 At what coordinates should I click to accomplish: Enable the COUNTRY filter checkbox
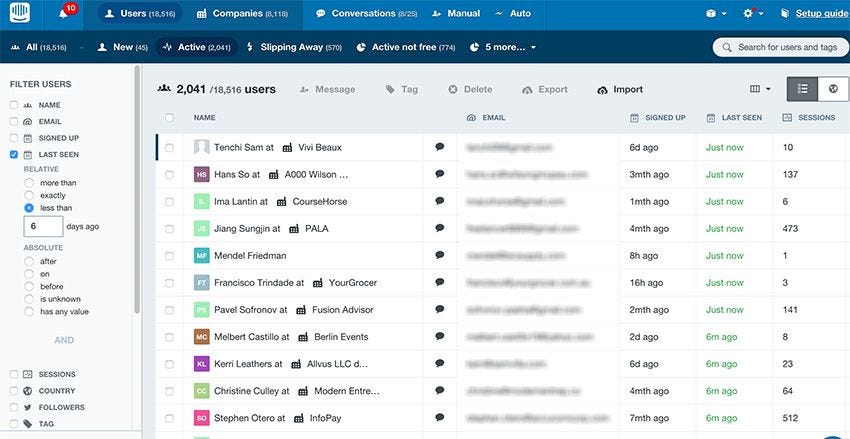click(x=14, y=391)
